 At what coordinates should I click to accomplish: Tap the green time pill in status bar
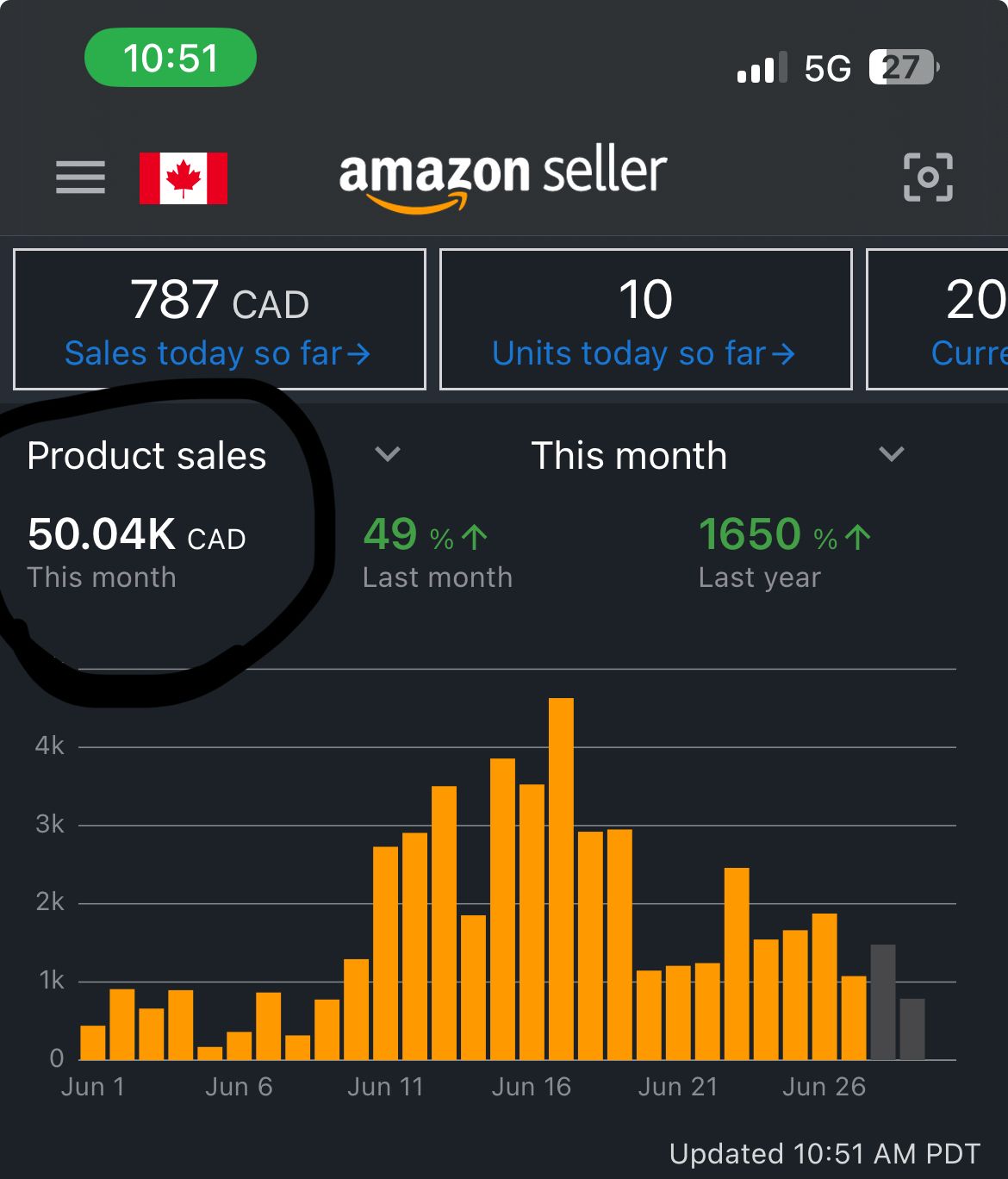tap(170, 57)
